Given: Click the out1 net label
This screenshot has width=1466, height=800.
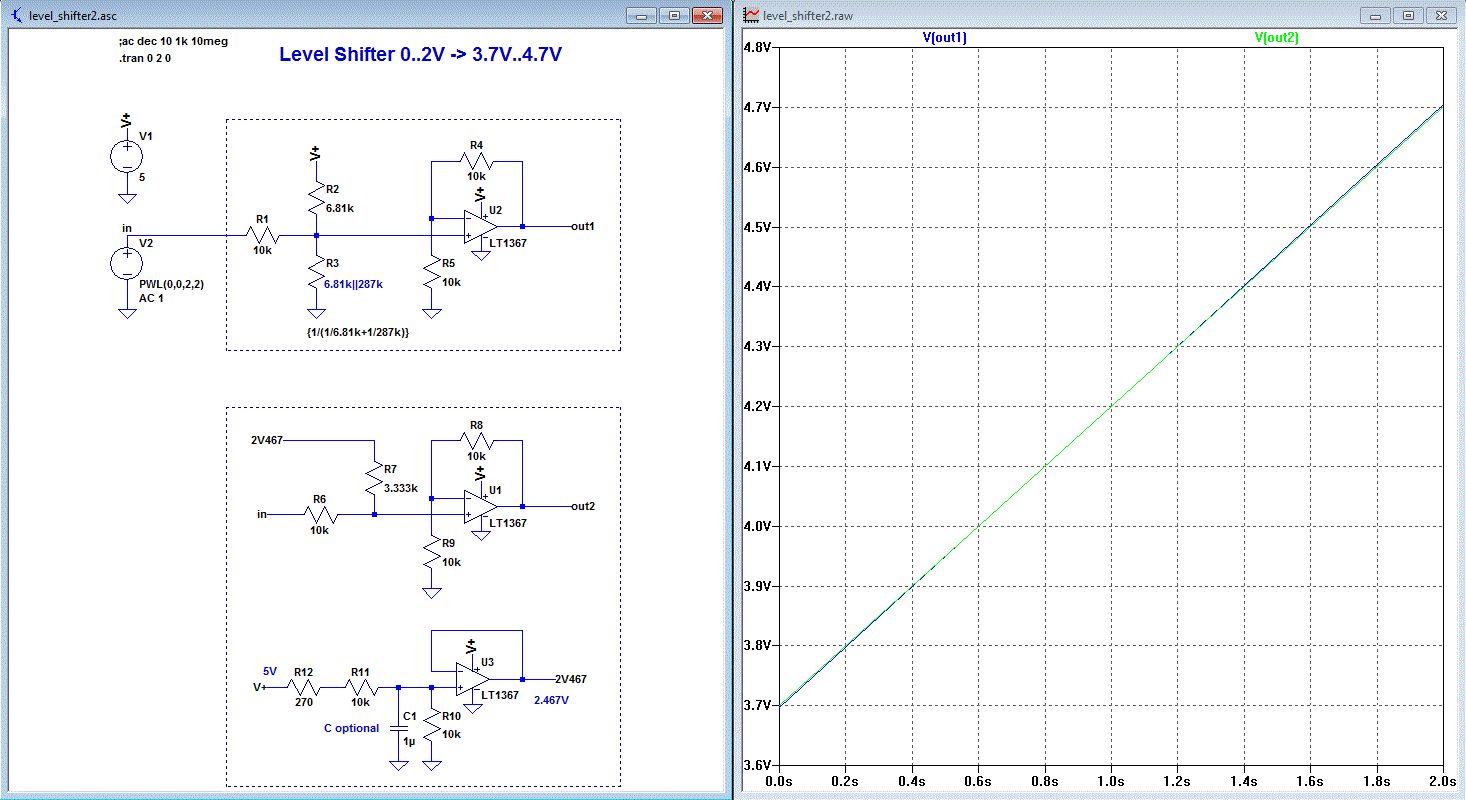Looking at the screenshot, I should tap(582, 226).
